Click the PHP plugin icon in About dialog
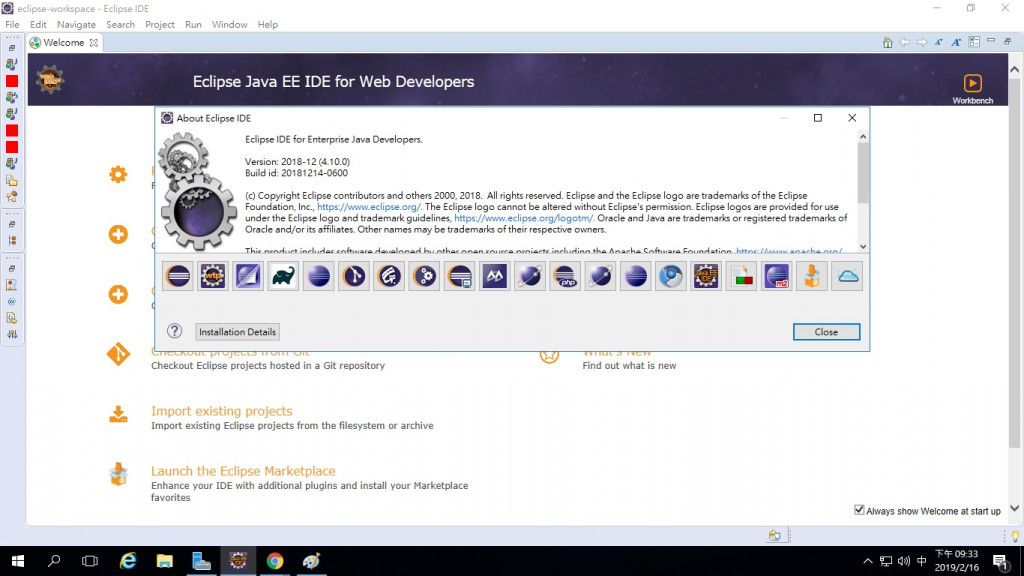Viewport: 1024px width, 576px height. pyautogui.click(x=565, y=276)
